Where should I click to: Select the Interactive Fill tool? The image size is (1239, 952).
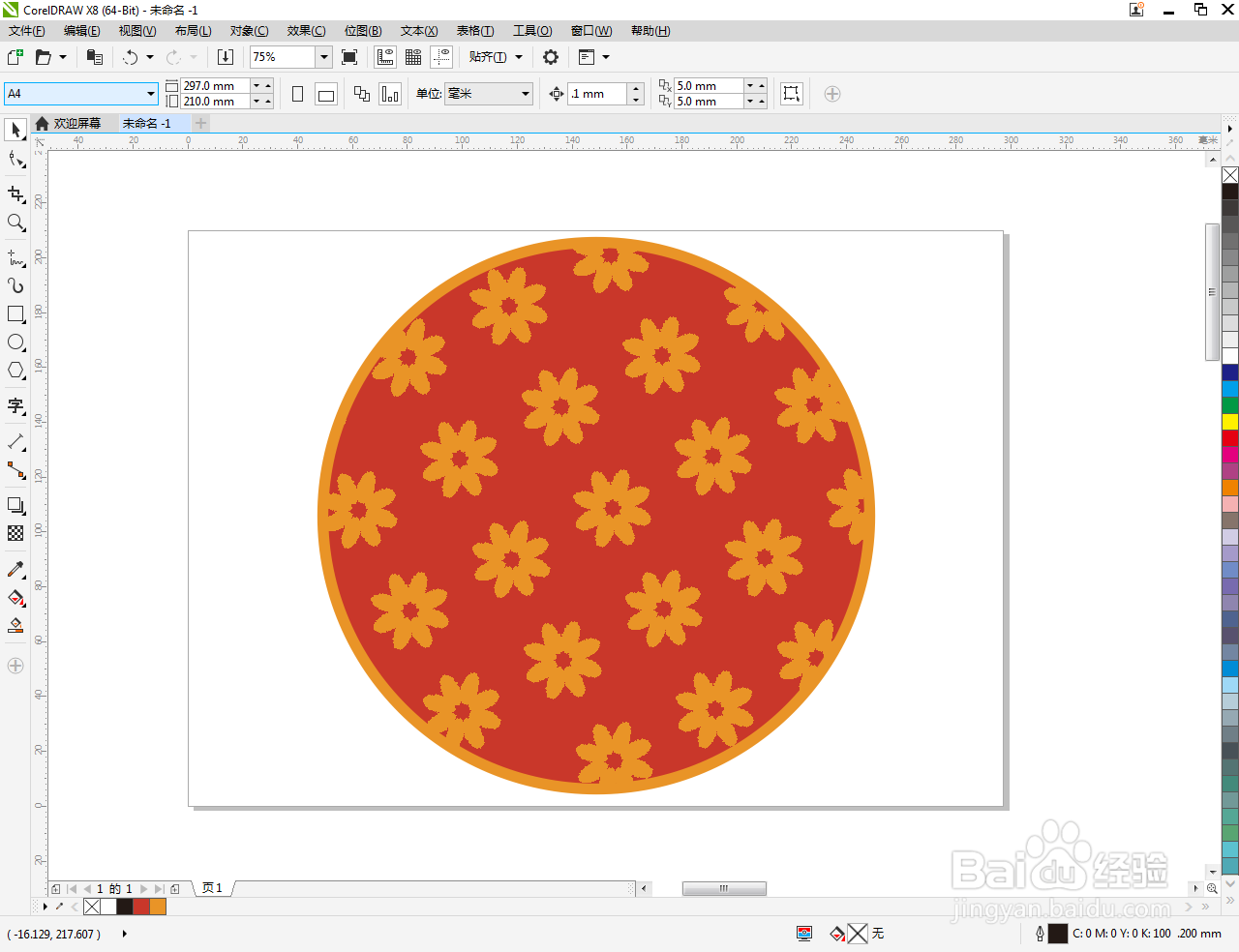(15, 597)
